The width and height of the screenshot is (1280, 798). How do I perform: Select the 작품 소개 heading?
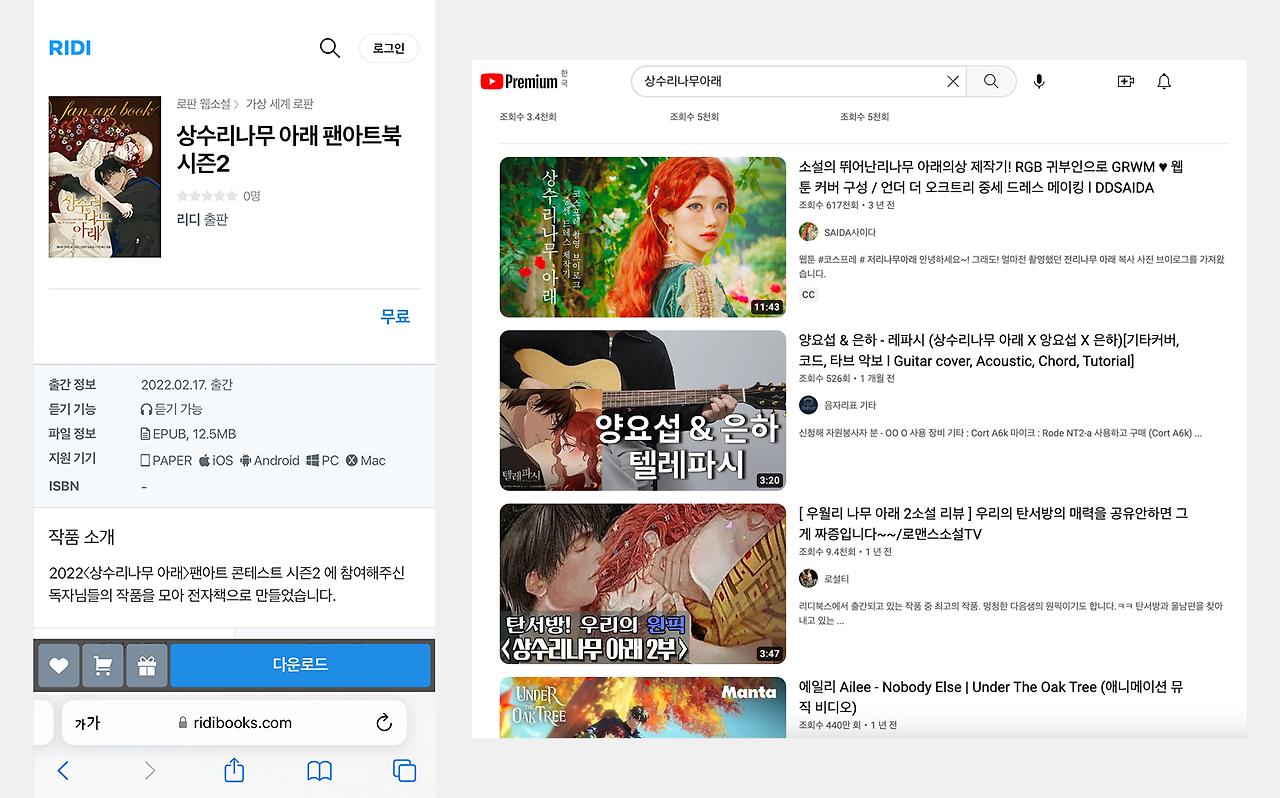(x=82, y=537)
